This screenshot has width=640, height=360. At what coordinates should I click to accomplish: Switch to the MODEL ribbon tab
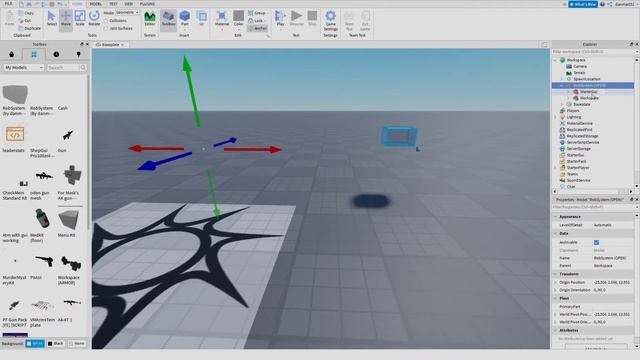tap(96, 4)
